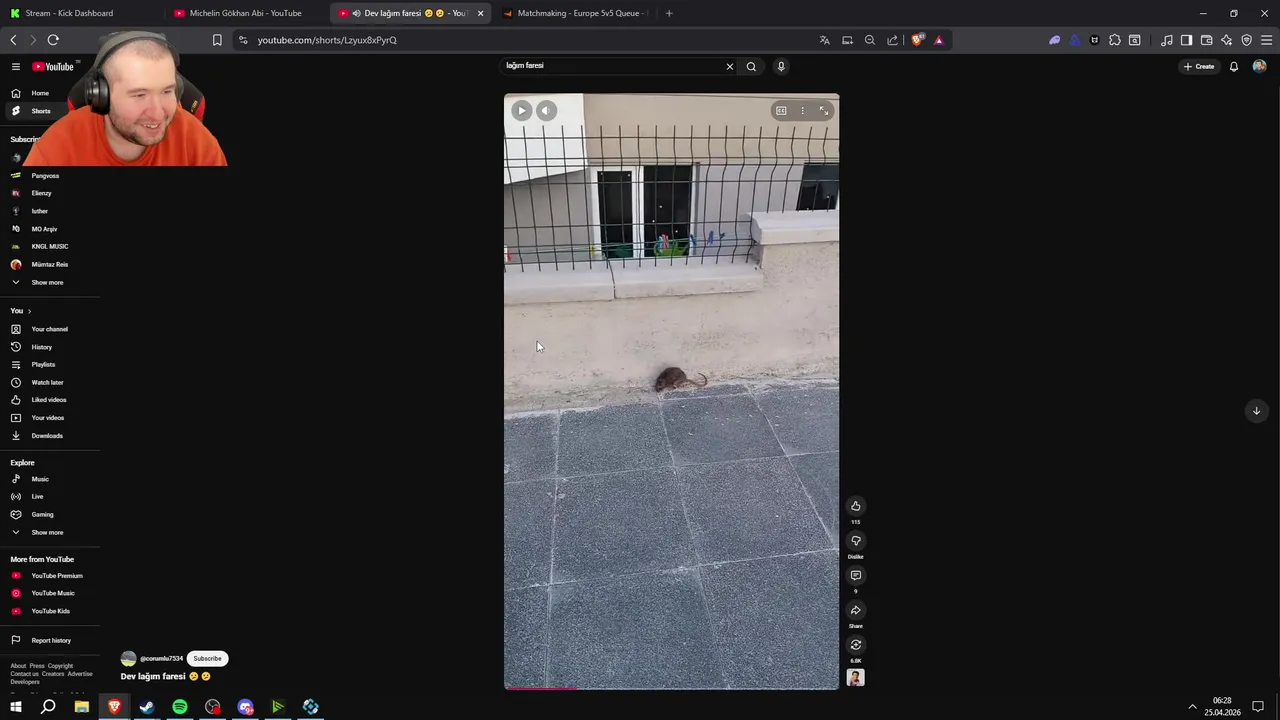Bookmark this page with the bookmark icon
1280x720 pixels.
tap(217, 40)
